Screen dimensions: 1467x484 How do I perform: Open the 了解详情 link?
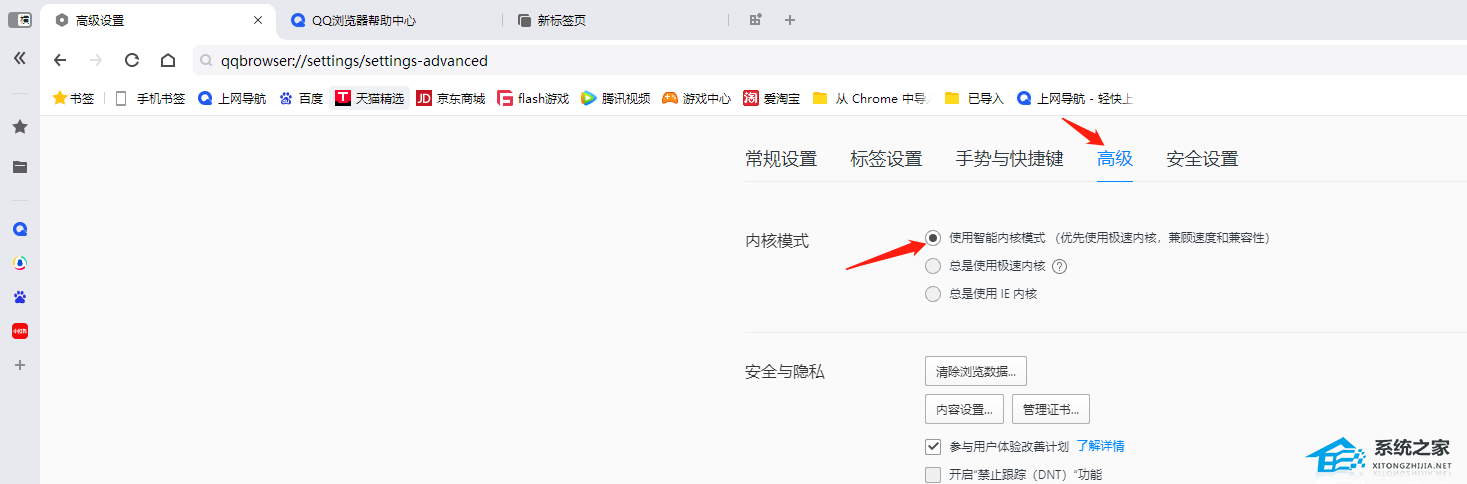point(1101,446)
